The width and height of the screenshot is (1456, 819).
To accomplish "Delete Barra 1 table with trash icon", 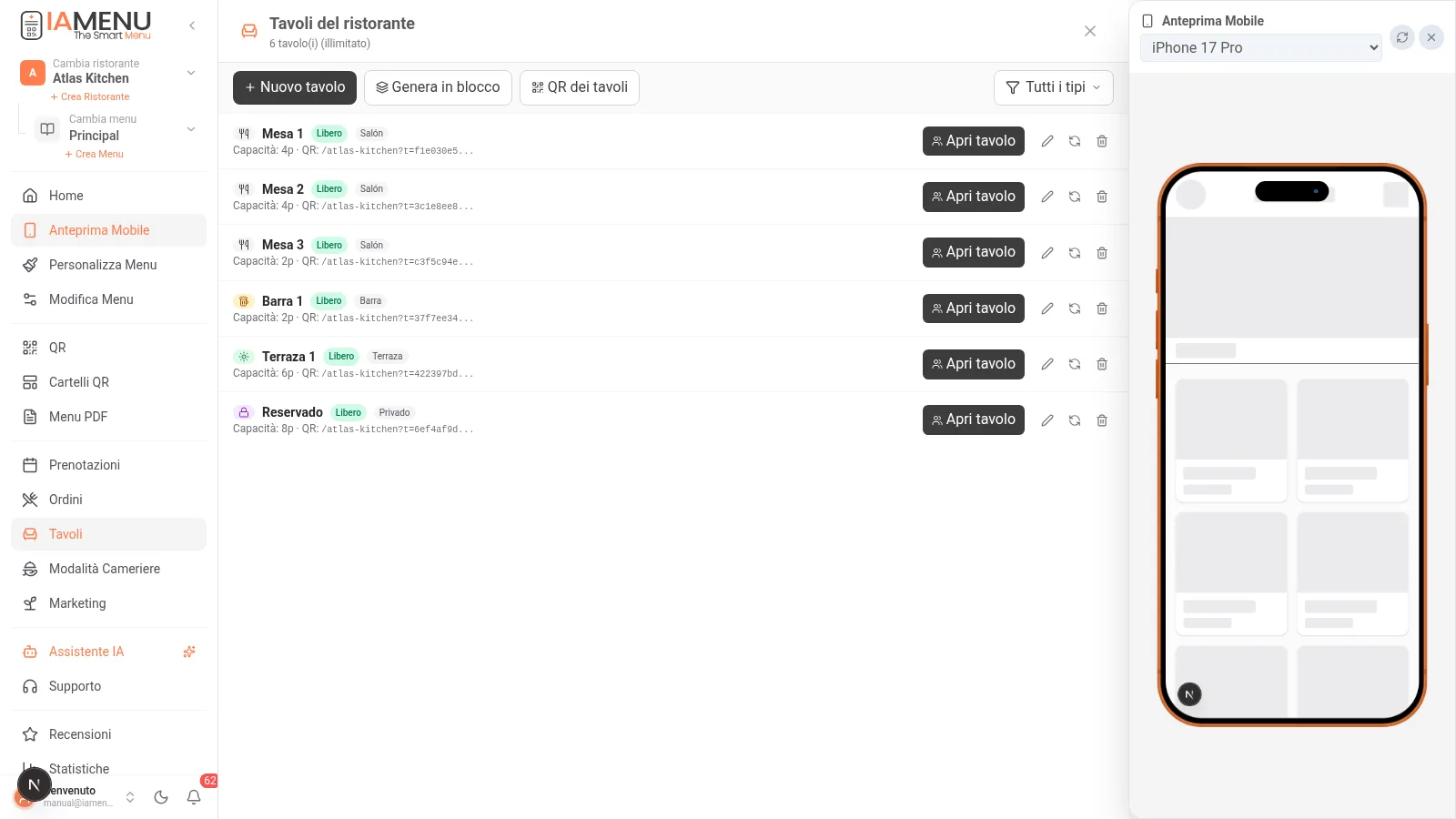I will click(x=1102, y=308).
